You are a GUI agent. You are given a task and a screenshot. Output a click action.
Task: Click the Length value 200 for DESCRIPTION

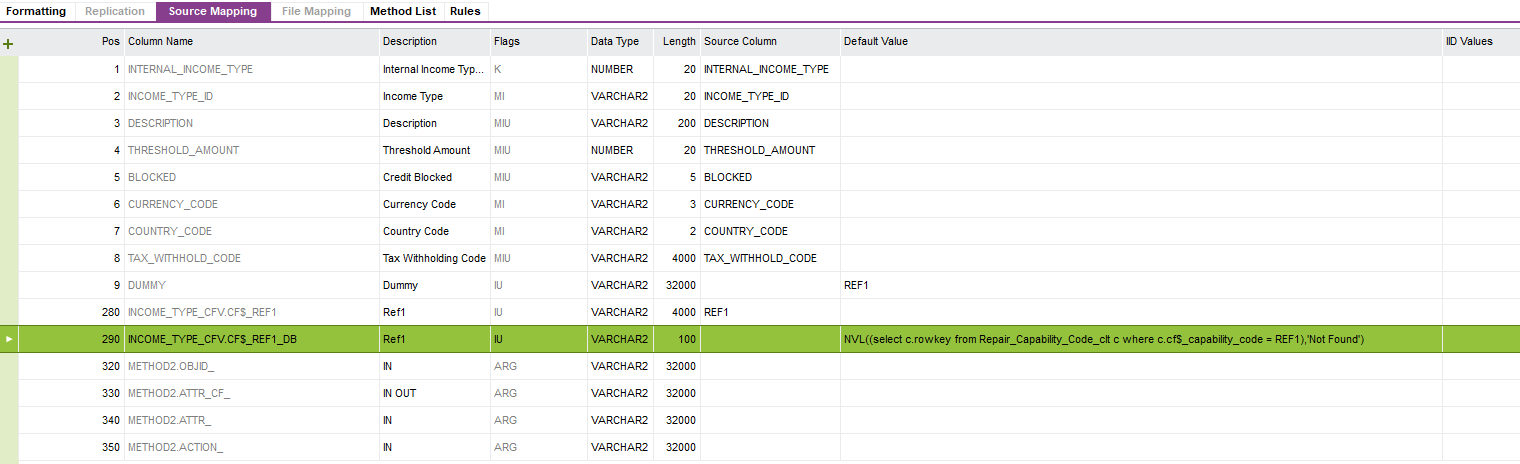[685, 124]
